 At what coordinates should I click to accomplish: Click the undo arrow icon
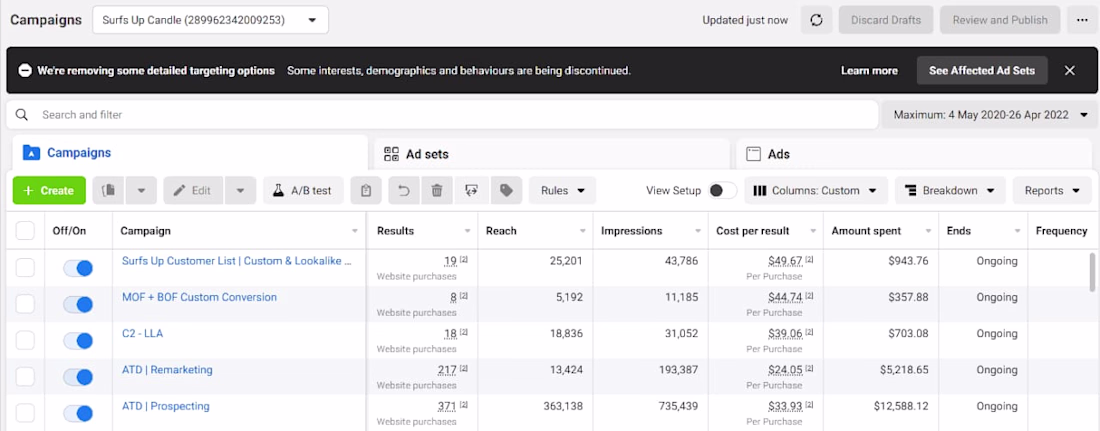404,190
